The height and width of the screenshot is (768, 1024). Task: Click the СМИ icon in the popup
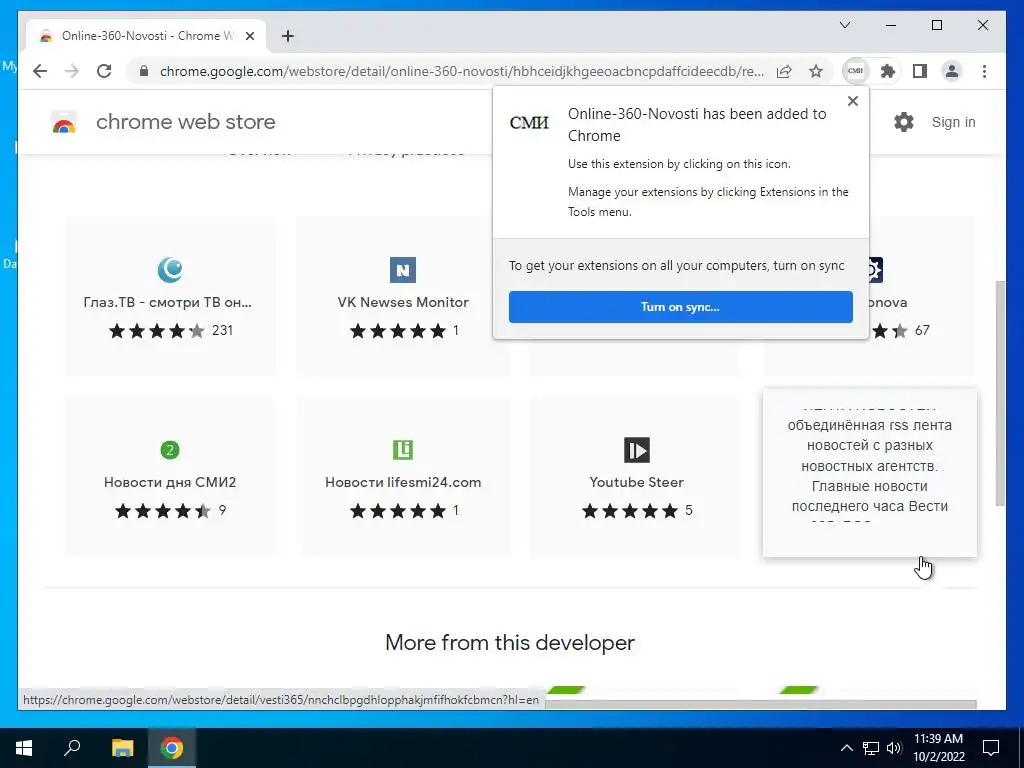coord(529,123)
